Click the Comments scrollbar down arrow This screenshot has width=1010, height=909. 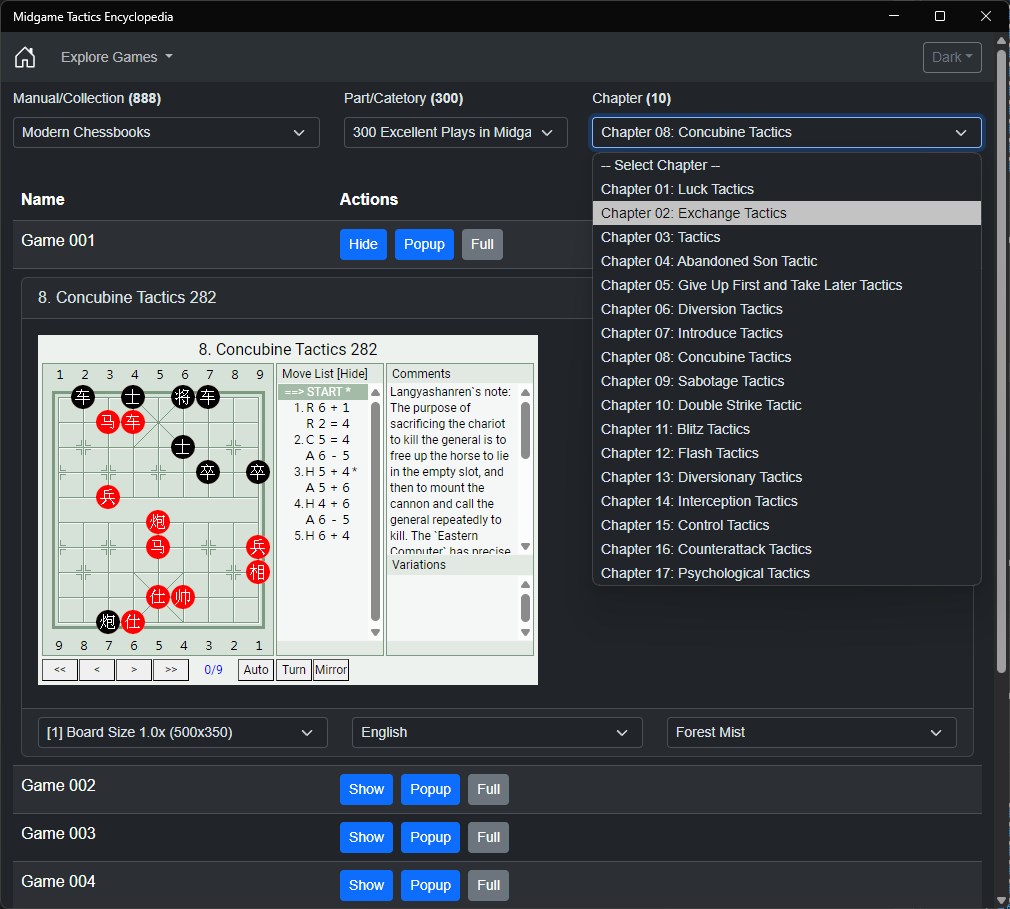click(526, 547)
